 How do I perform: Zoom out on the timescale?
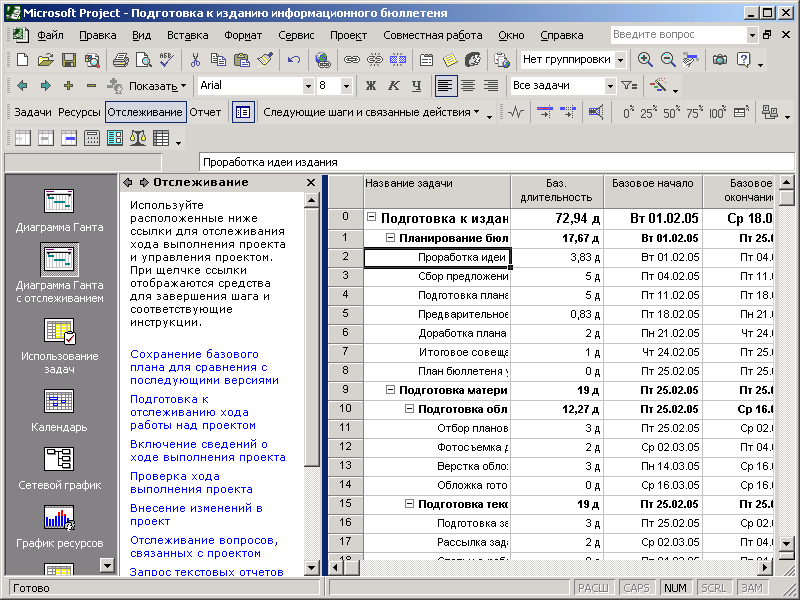tap(668, 60)
